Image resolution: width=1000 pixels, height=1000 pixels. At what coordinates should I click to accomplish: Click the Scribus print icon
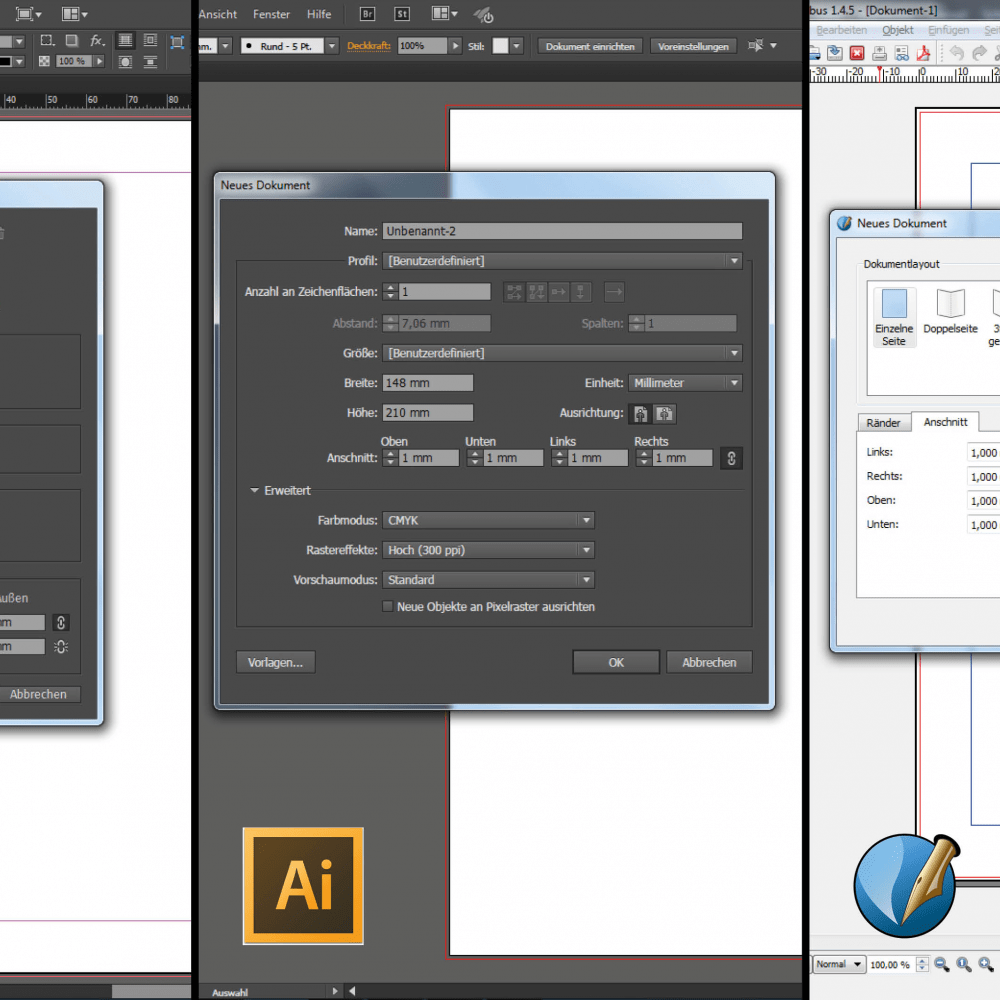click(x=880, y=53)
